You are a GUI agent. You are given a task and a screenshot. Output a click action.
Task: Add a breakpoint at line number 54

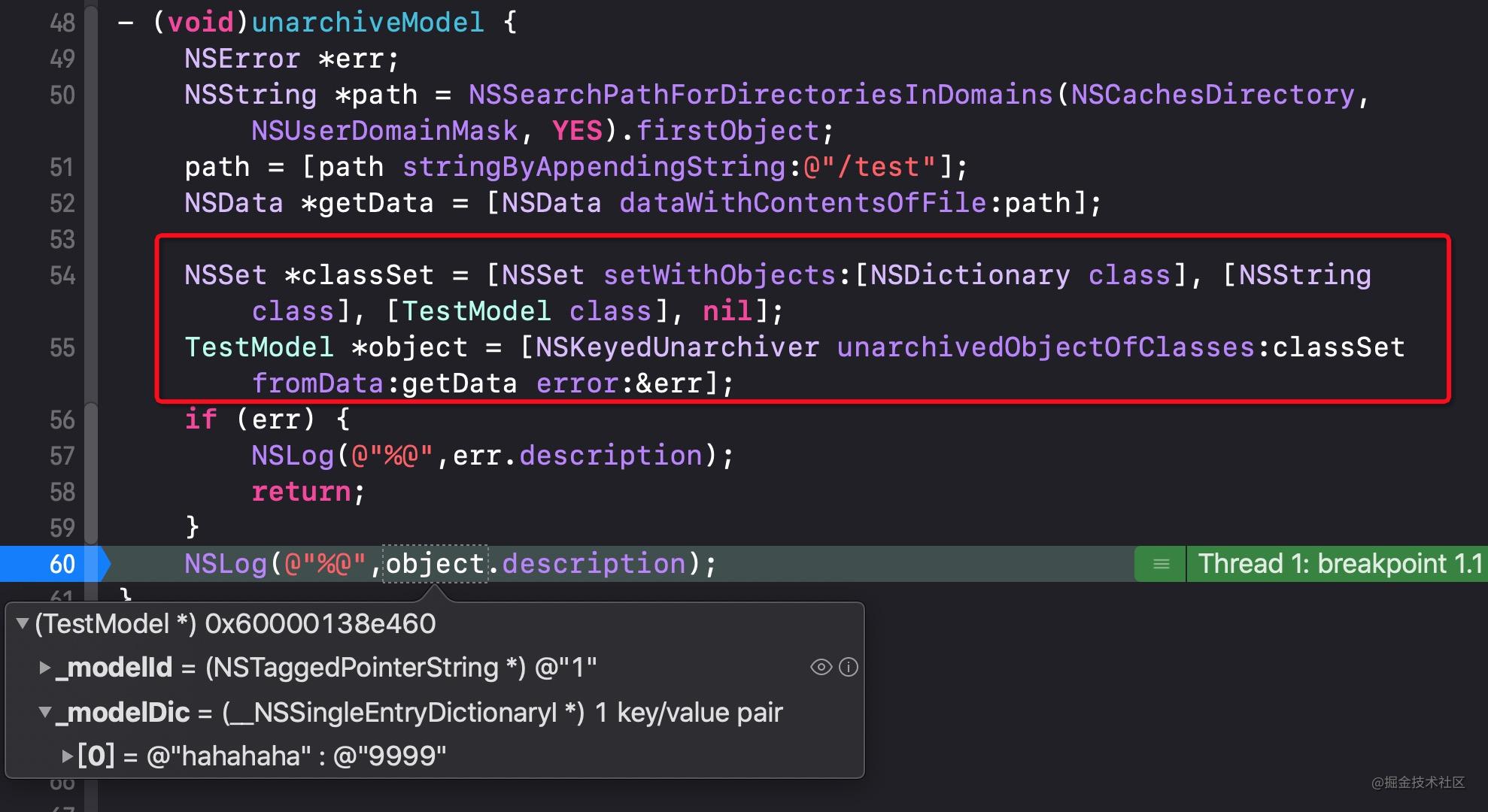point(62,275)
